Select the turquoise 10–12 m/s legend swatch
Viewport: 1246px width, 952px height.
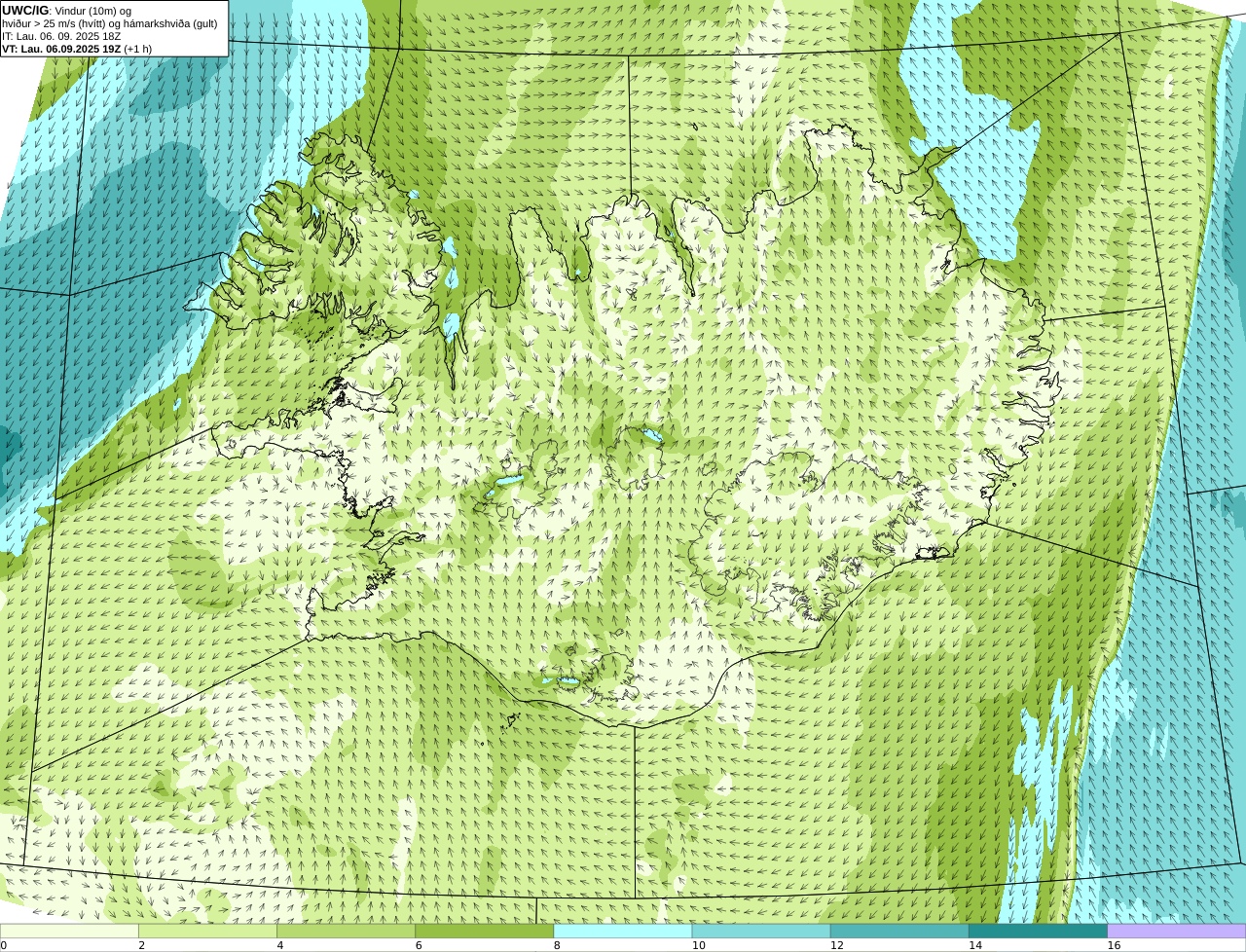point(761,931)
